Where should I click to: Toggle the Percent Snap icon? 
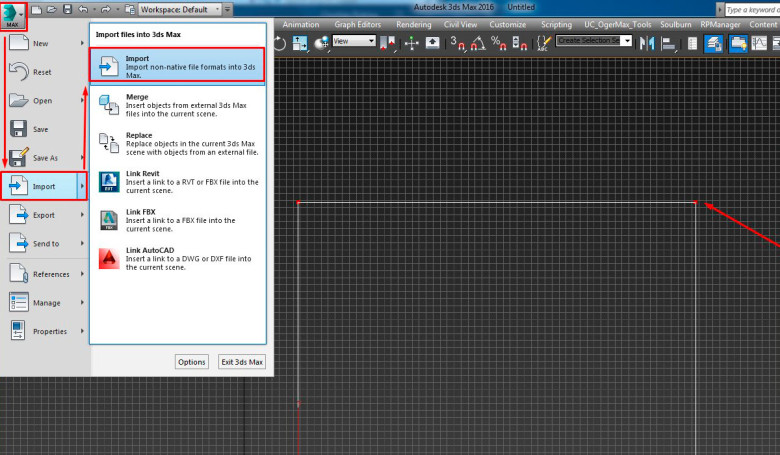[498, 43]
